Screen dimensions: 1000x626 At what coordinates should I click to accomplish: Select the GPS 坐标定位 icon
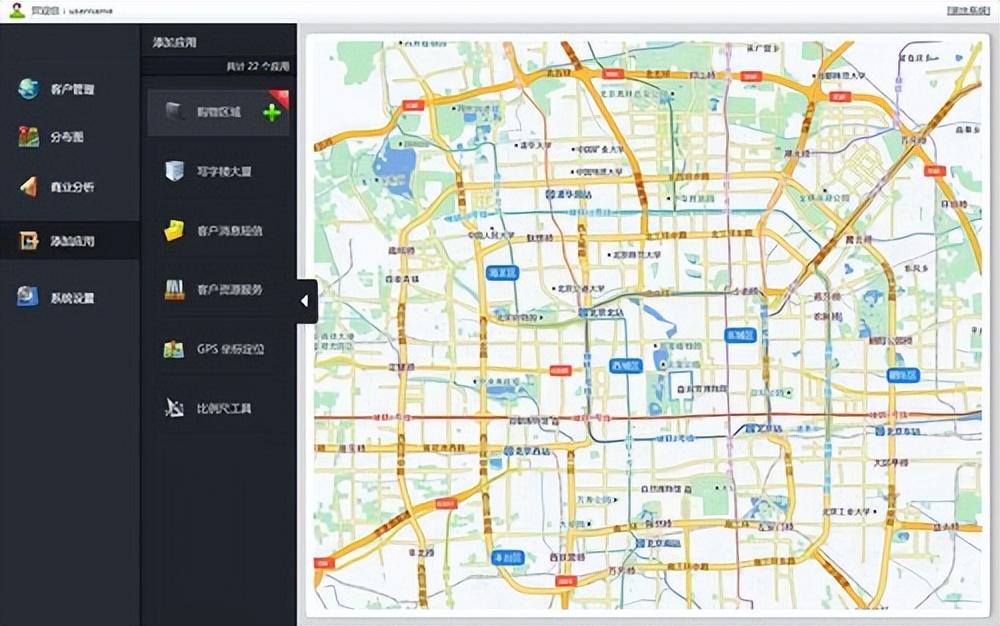(173, 349)
